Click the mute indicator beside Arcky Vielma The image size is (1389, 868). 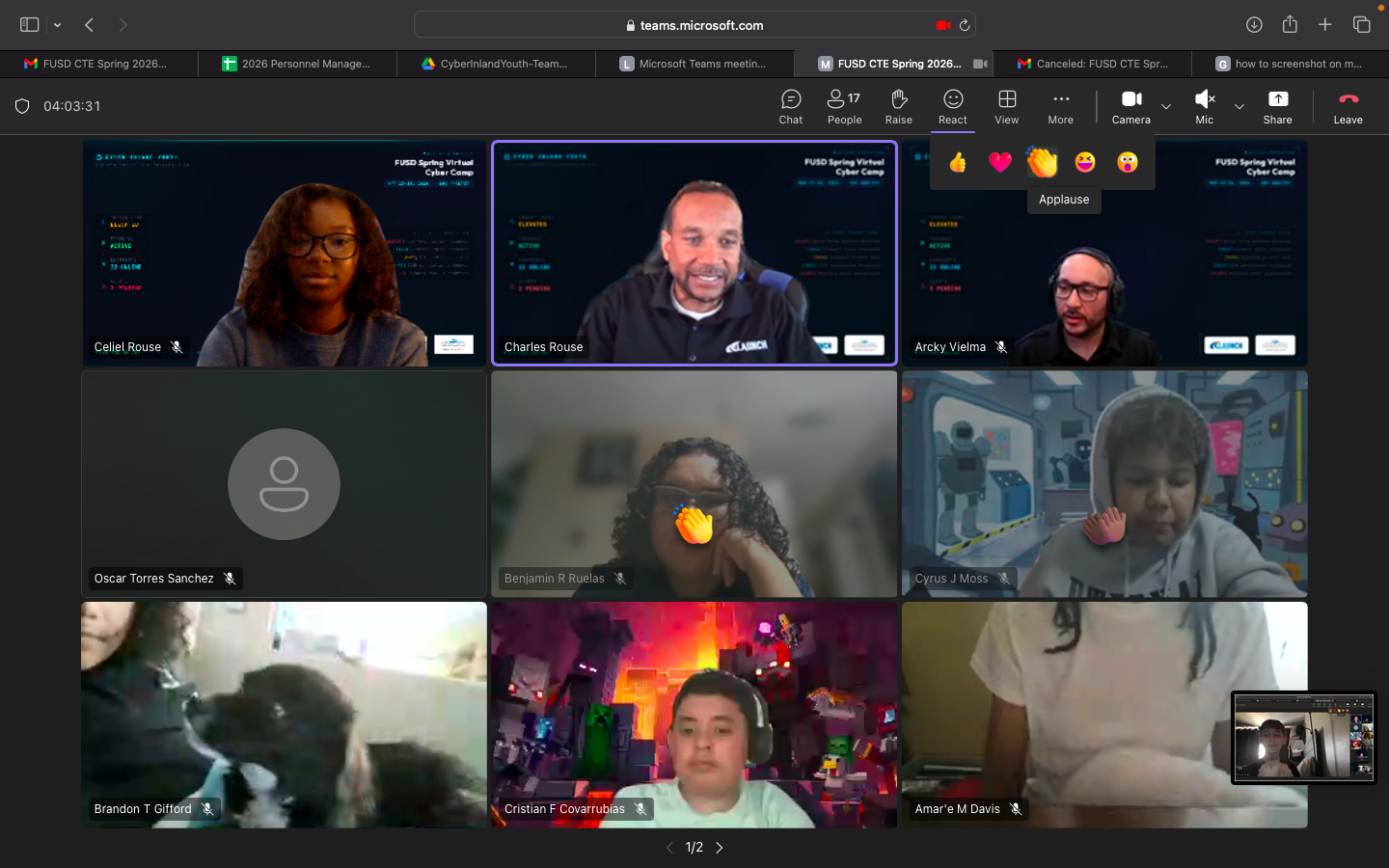tap(1002, 347)
